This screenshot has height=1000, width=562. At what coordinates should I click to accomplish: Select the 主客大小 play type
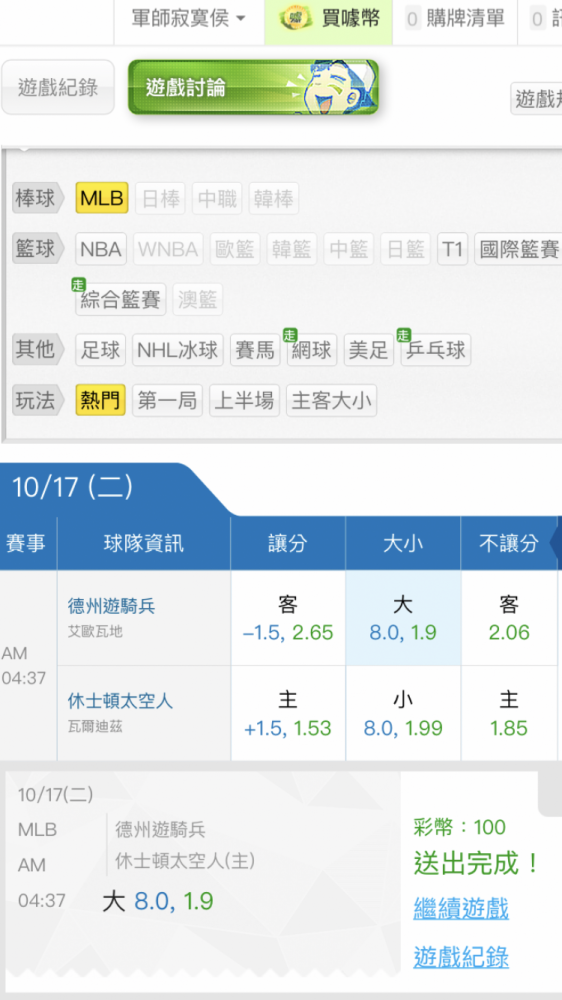tap(331, 400)
